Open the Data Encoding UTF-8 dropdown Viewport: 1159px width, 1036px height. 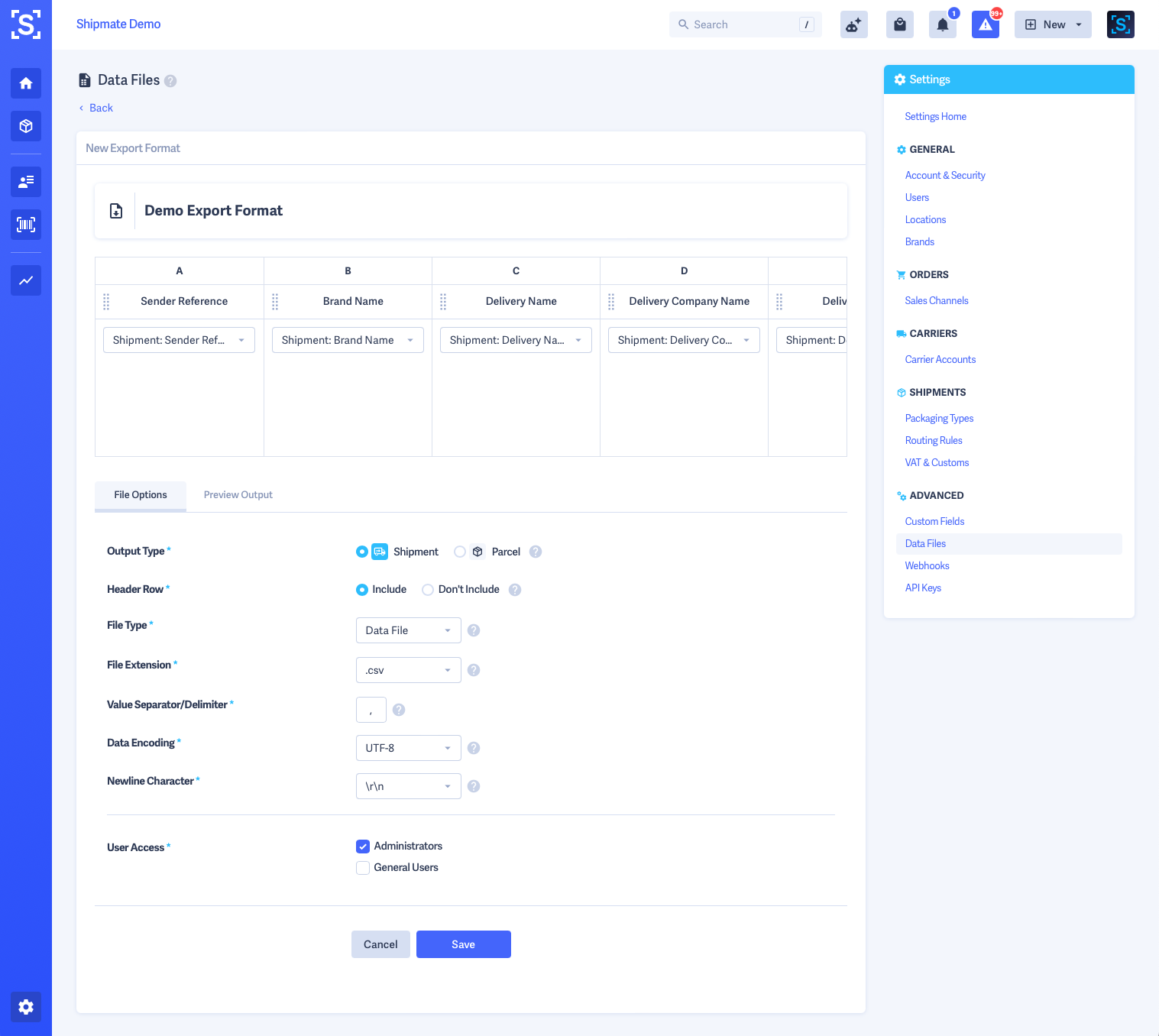coord(408,748)
